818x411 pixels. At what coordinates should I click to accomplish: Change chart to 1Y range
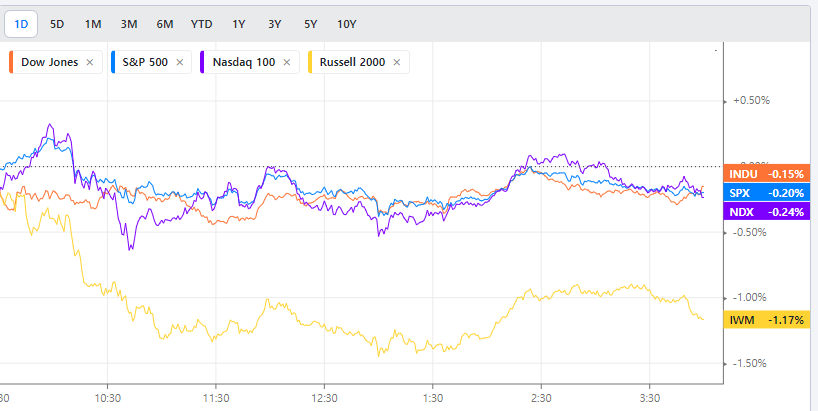click(x=238, y=23)
